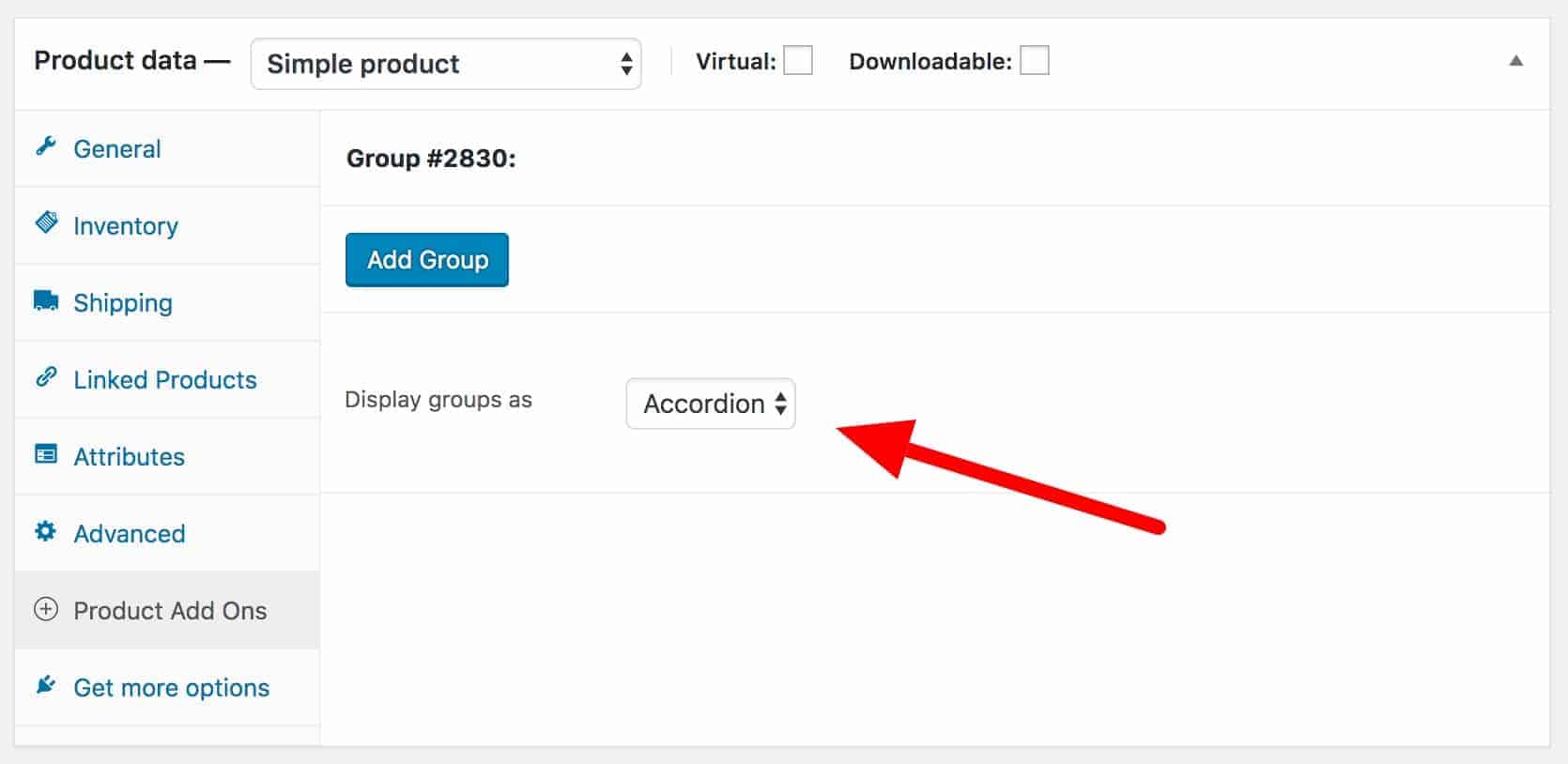Viewport: 1568px width, 764px height.
Task: Select the Linked Products tab
Action: coord(167,379)
